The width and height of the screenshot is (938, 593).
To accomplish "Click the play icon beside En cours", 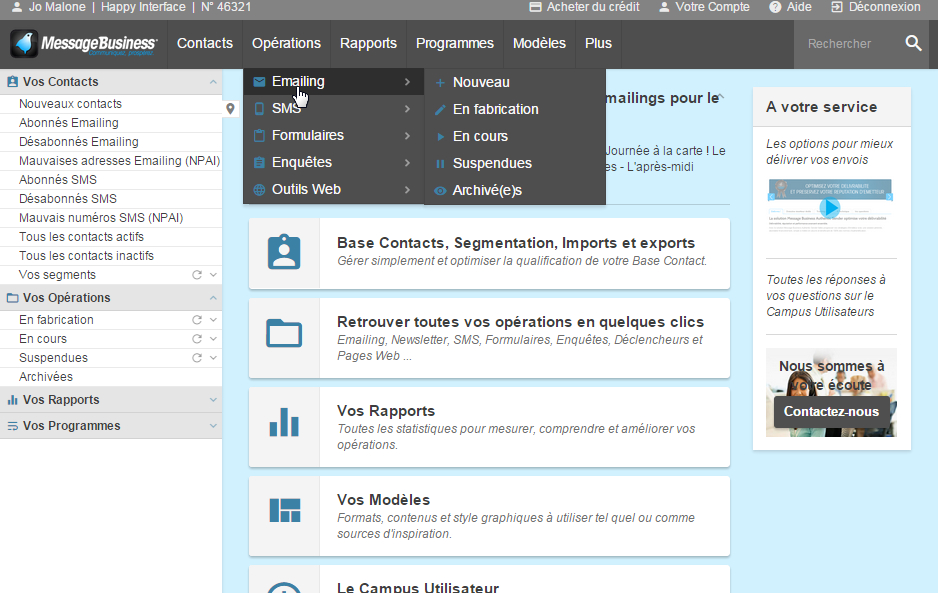I will pos(440,136).
